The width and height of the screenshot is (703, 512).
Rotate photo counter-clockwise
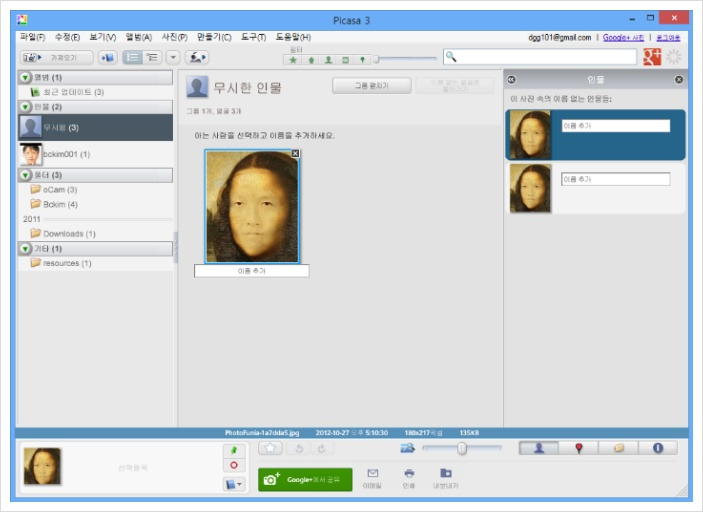tap(299, 448)
